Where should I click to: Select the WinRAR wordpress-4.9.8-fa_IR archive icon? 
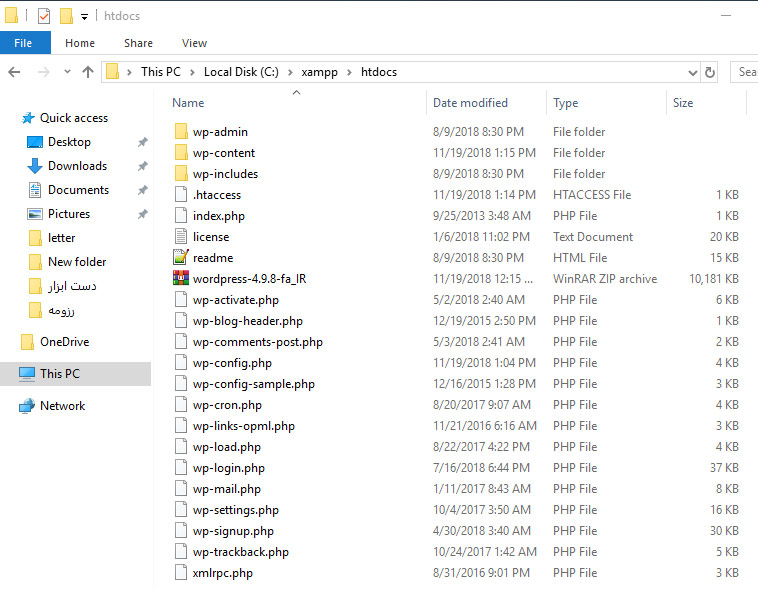tap(181, 279)
